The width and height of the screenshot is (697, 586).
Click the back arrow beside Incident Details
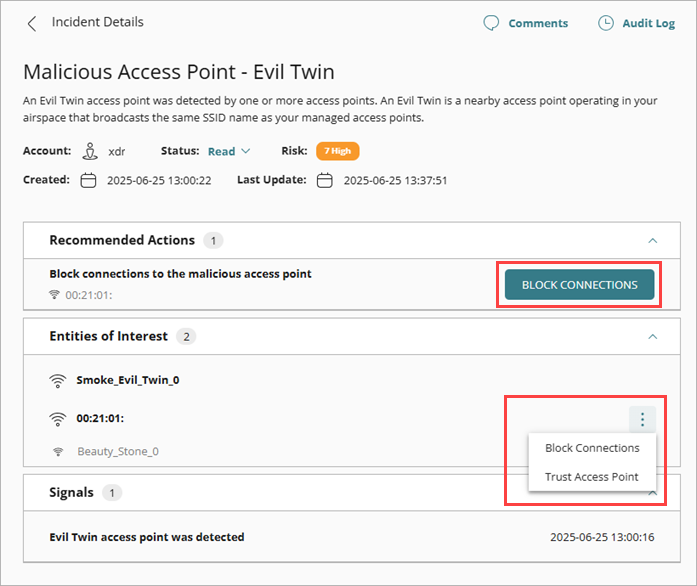32,23
